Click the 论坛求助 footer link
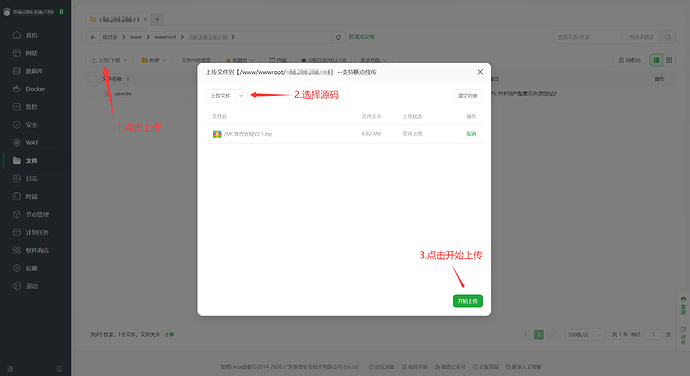690x376 pixels. pyautogui.click(x=382, y=367)
